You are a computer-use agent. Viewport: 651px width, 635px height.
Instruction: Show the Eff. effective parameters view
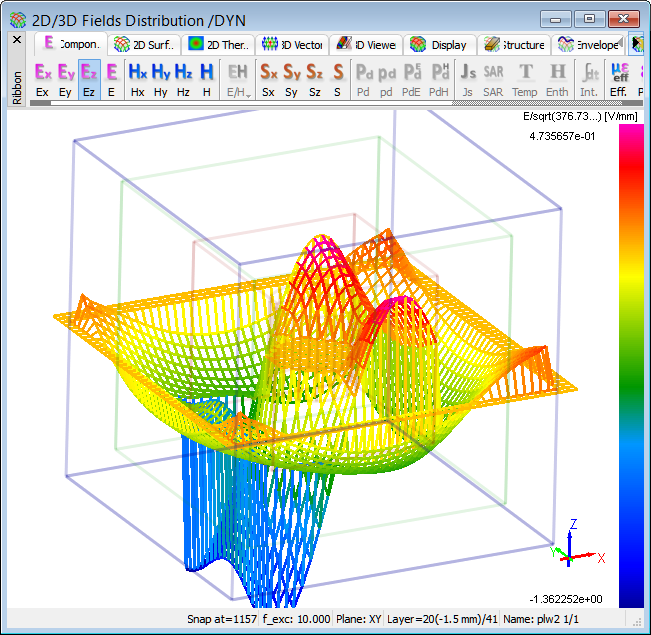tap(619, 74)
